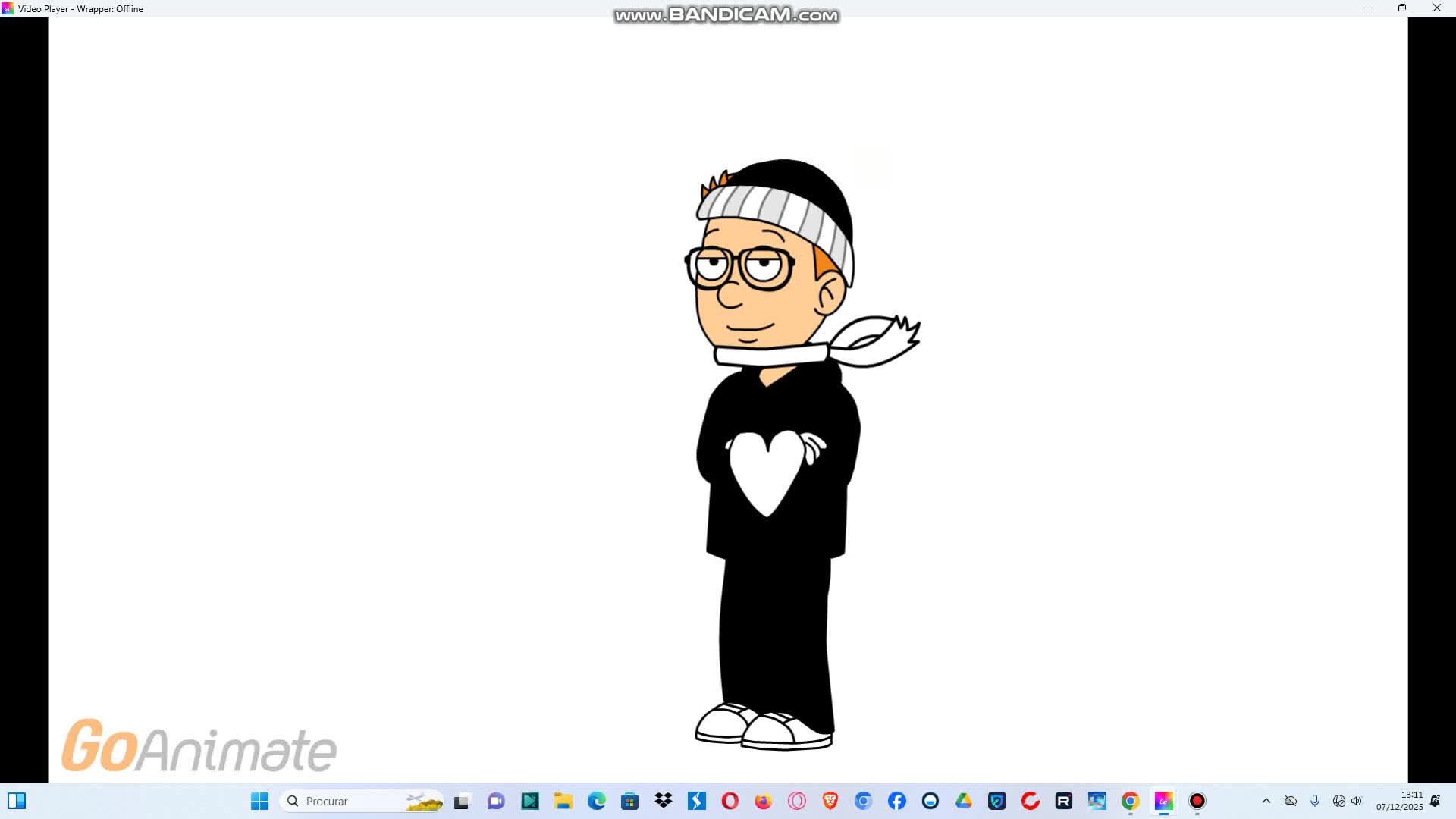Open Google Chrome from the taskbar
The height and width of the screenshot is (819, 1456).
[x=1129, y=802]
